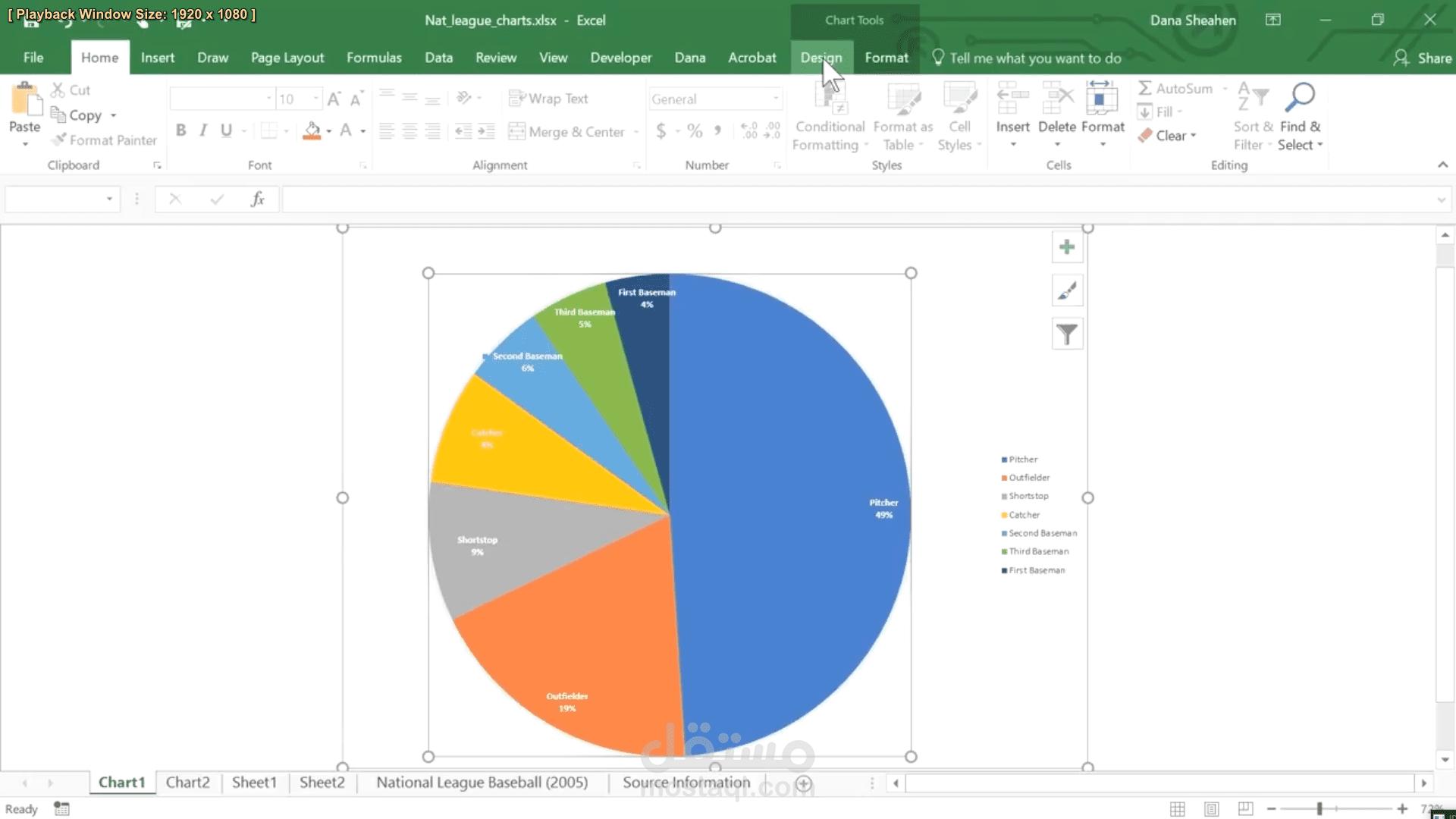This screenshot has height=819, width=1456.
Task: Click the Share button
Action: click(x=1423, y=58)
